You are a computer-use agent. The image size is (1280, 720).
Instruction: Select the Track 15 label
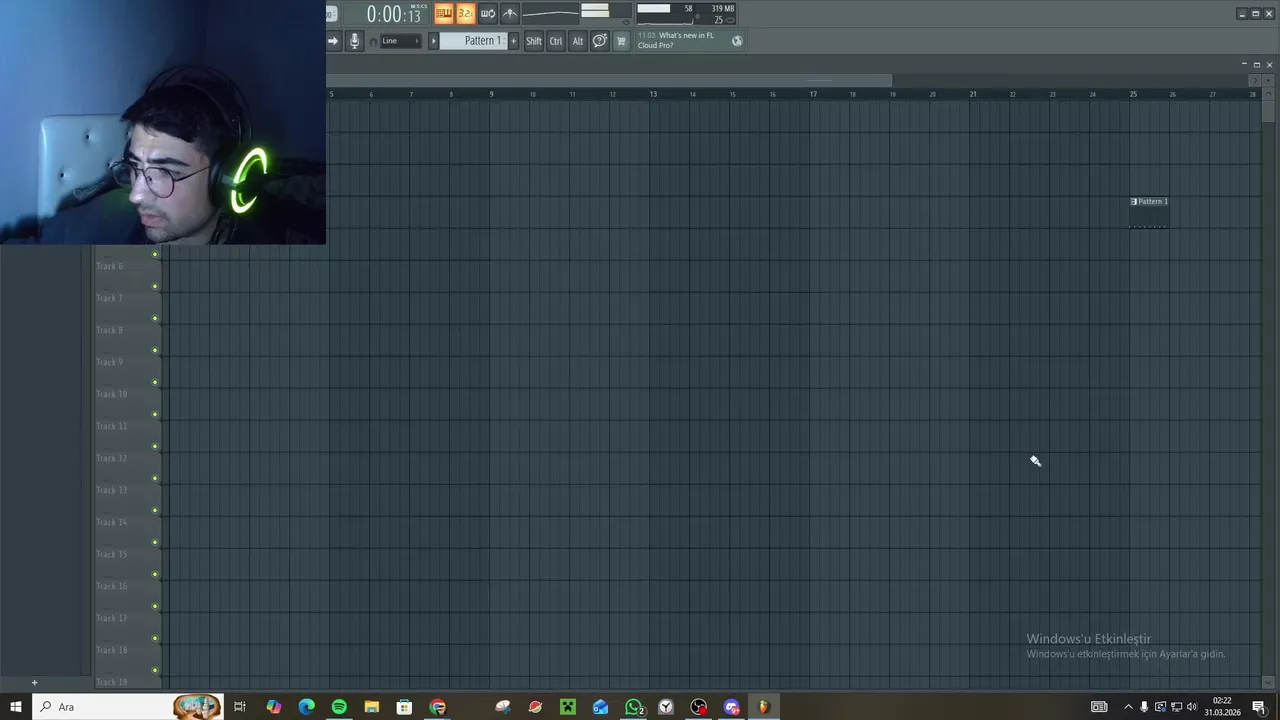click(x=112, y=554)
